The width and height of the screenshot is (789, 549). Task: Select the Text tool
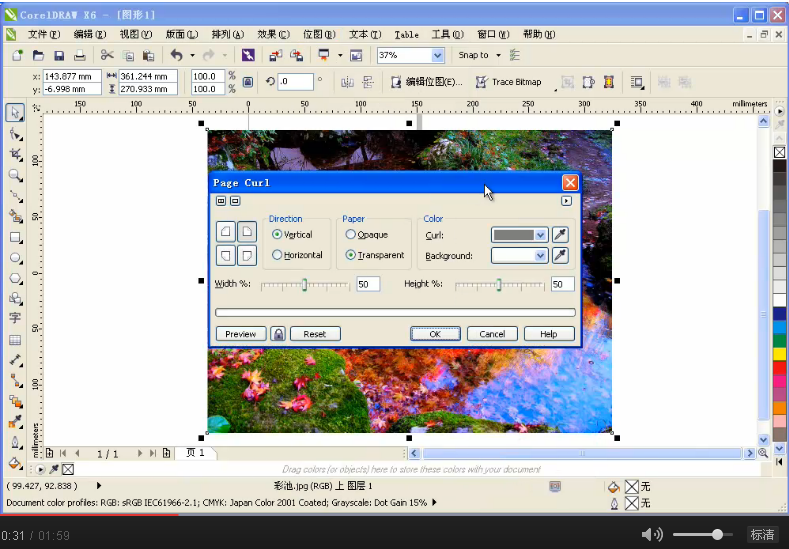coord(15,318)
